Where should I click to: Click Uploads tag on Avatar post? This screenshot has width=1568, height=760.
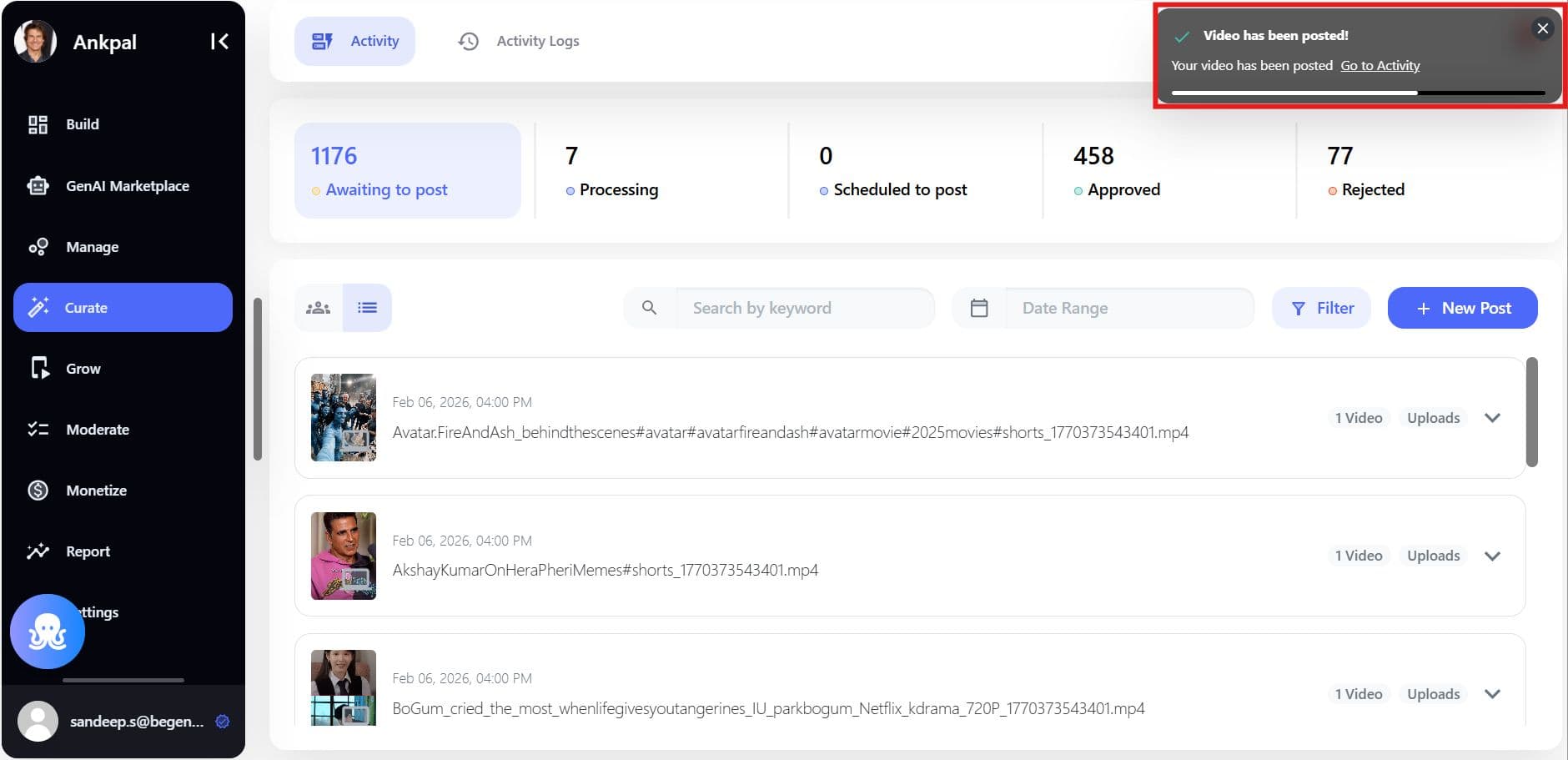pos(1434,418)
